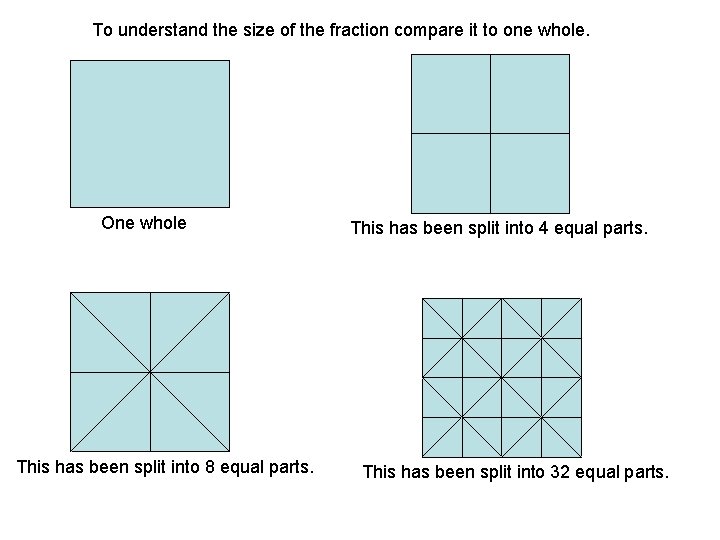Select the 'split into 4 equal parts' caption
Viewport: 720px width, 540px height.
point(499,228)
